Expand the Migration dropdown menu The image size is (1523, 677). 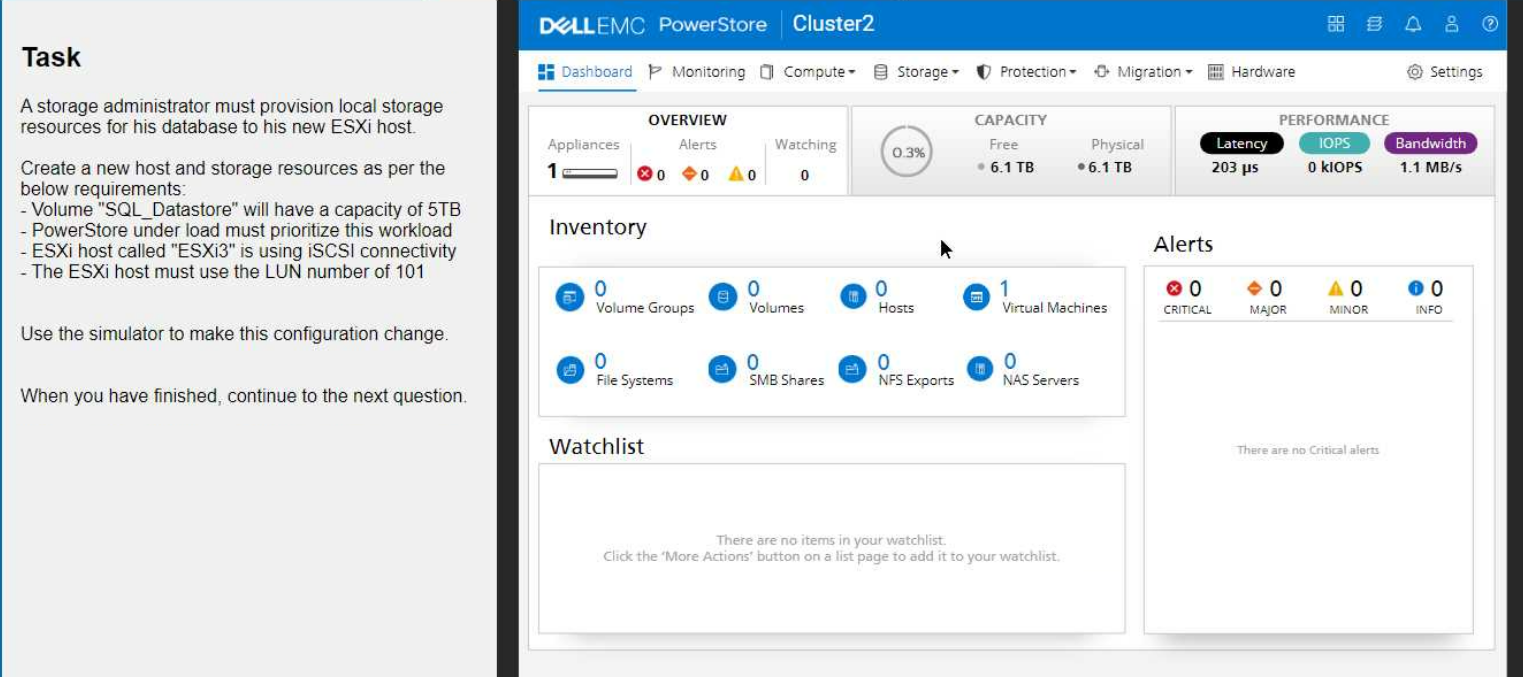point(1144,72)
